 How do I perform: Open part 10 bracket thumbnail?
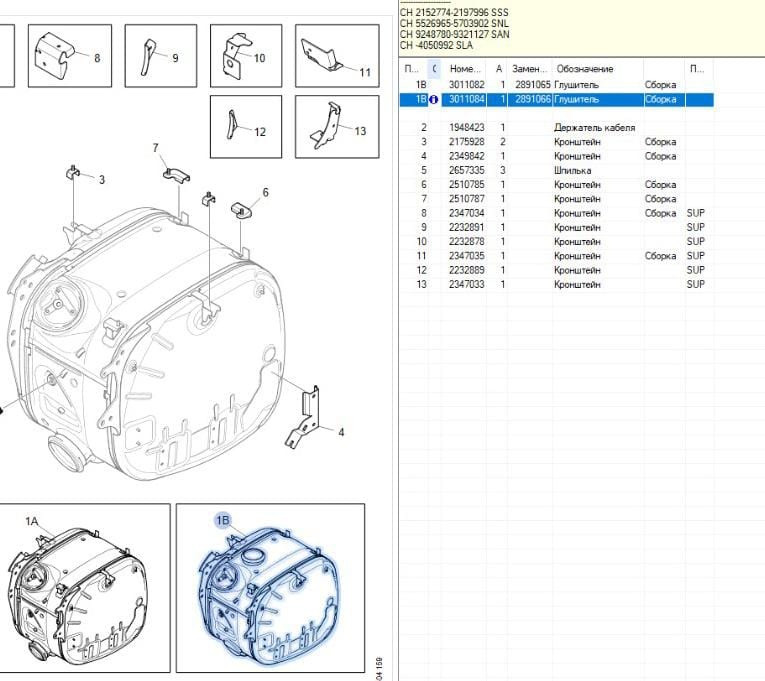coord(246,55)
